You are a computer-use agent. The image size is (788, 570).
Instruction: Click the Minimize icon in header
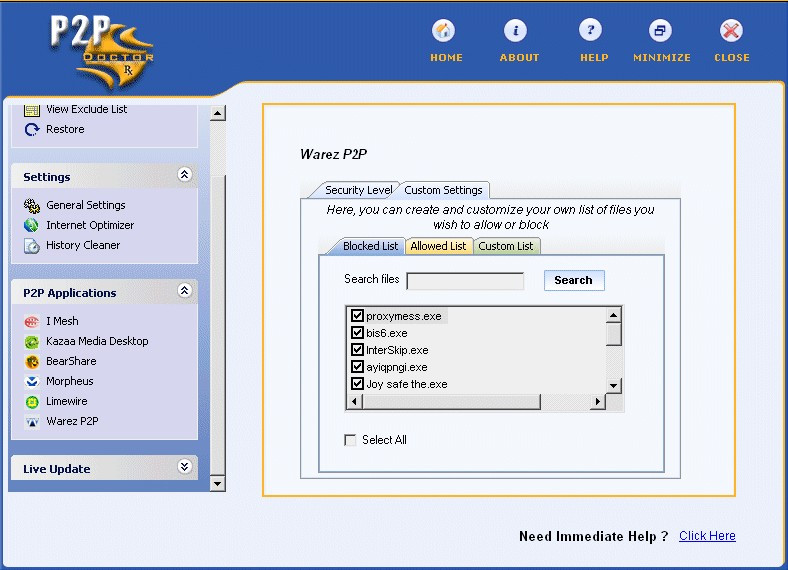coord(660,30)
